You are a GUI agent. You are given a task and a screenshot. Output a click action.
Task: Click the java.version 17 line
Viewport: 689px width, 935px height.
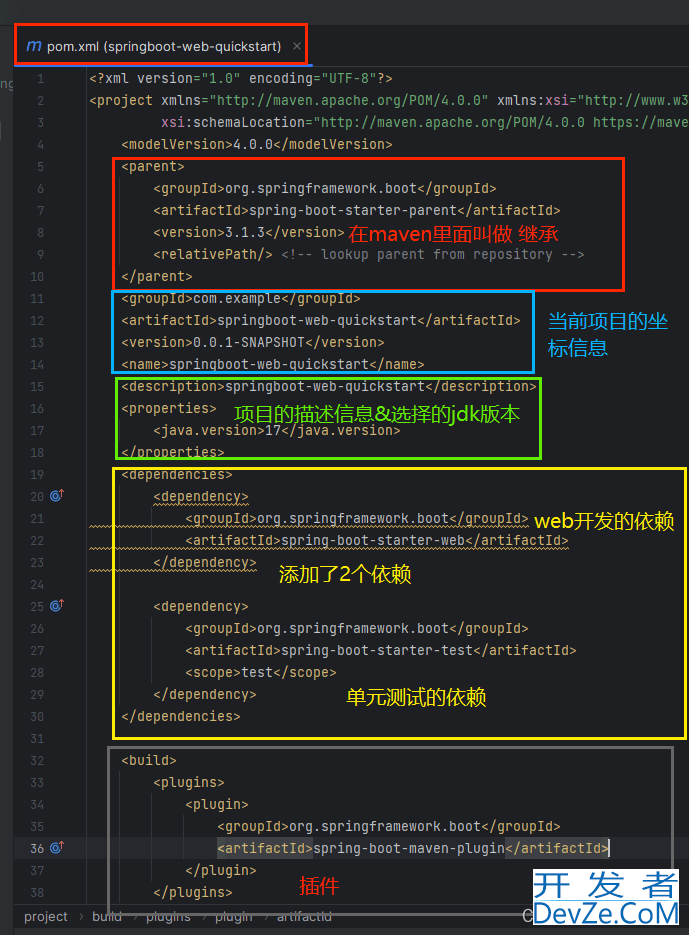[277, 431]
